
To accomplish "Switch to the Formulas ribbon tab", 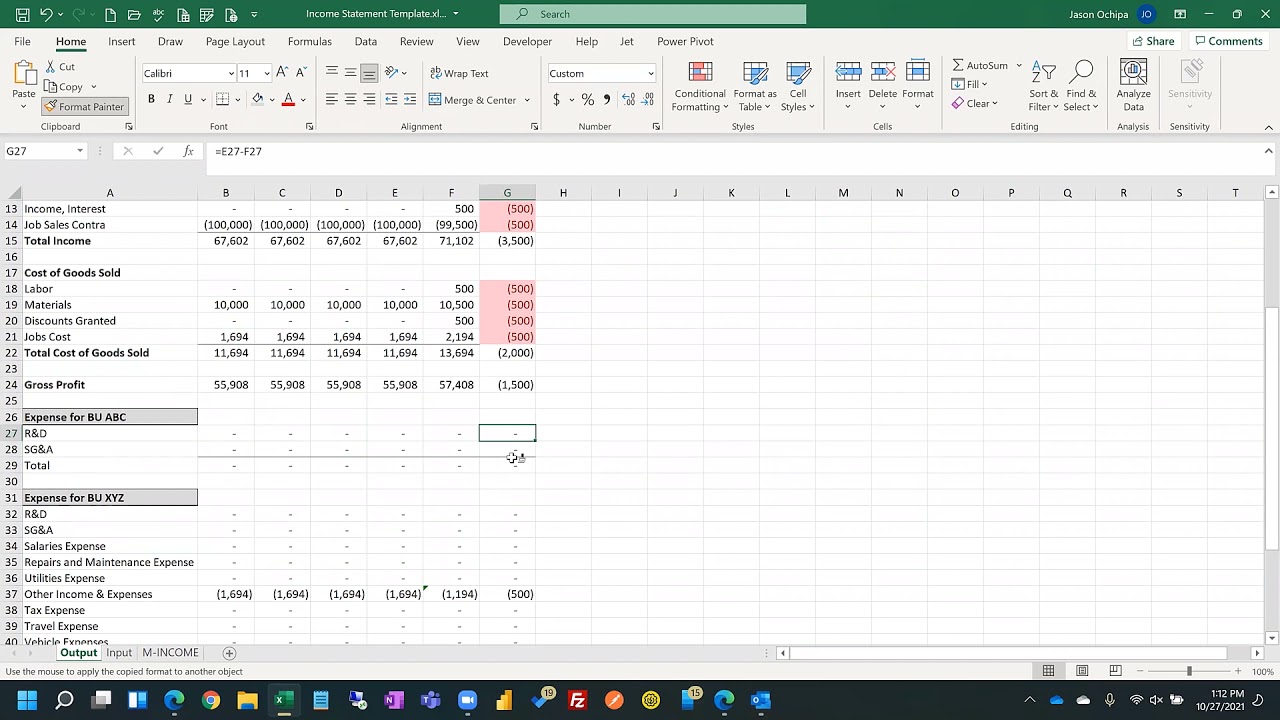I will (x=310, y=41).
